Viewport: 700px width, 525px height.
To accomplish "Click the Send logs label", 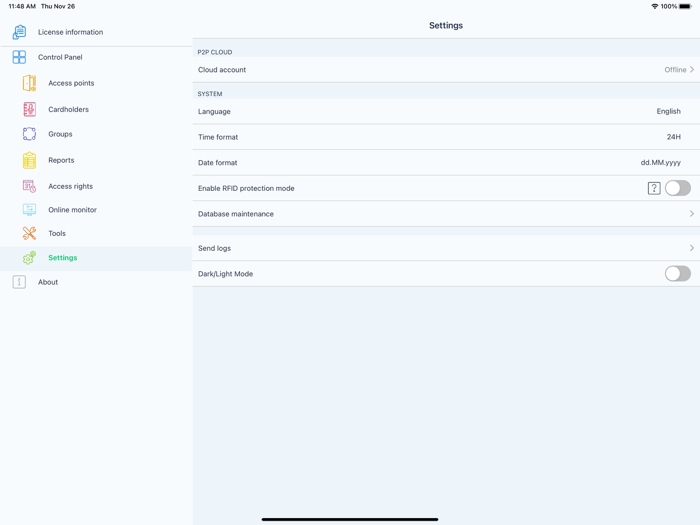I will (x=214, y=248).
